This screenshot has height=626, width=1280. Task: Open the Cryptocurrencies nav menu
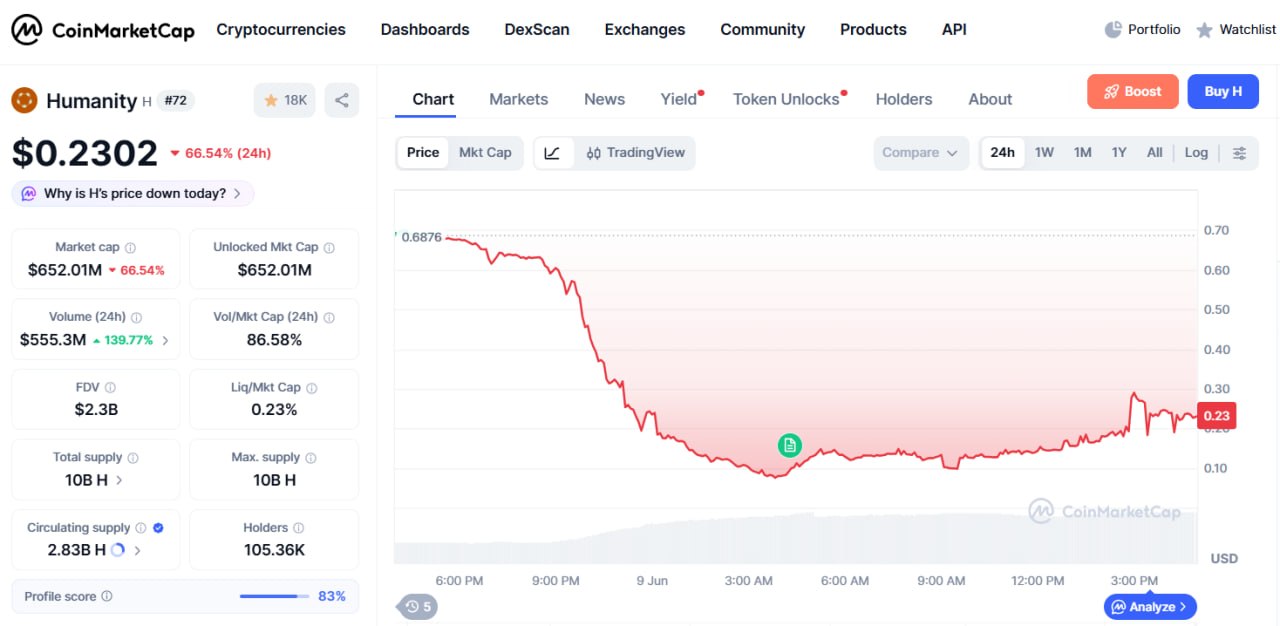pyautogui.click(x=281, y=30)
